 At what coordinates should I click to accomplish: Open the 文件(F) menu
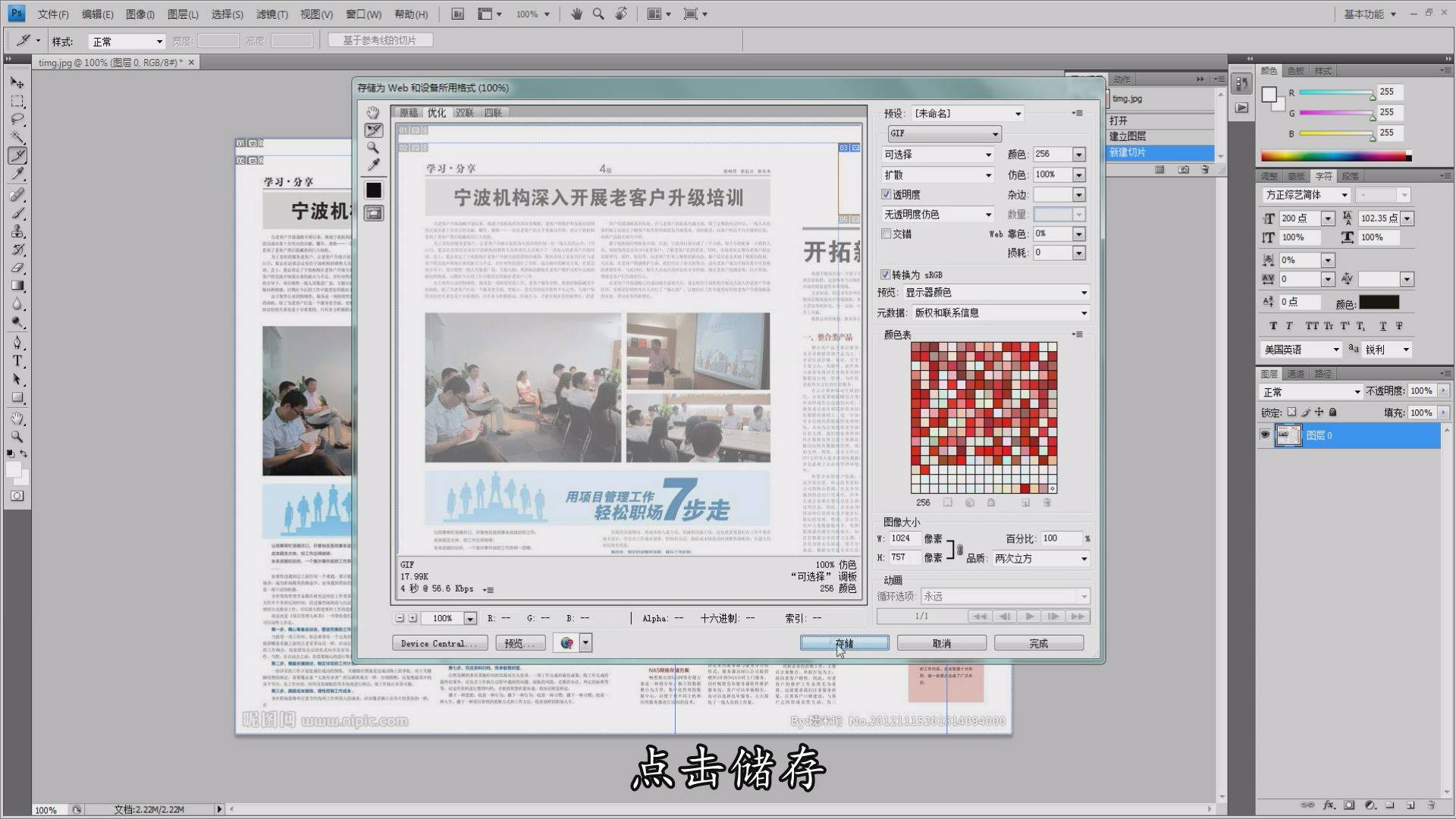(53, 14)
